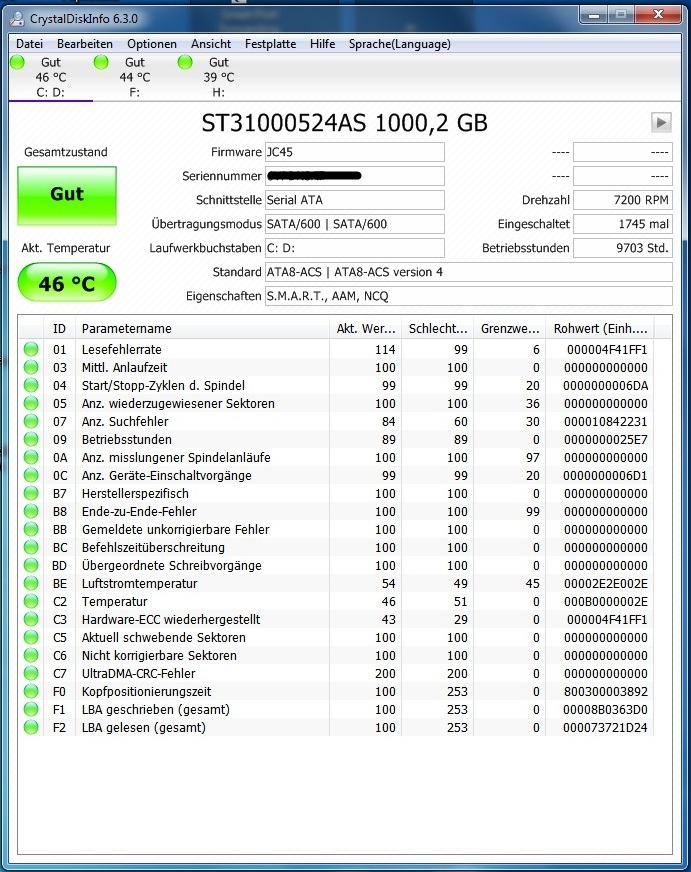Click status circle for UltraDMA-CRC-Fehler row
Viewport: 691px width, 872px height.
pos(31,673)
